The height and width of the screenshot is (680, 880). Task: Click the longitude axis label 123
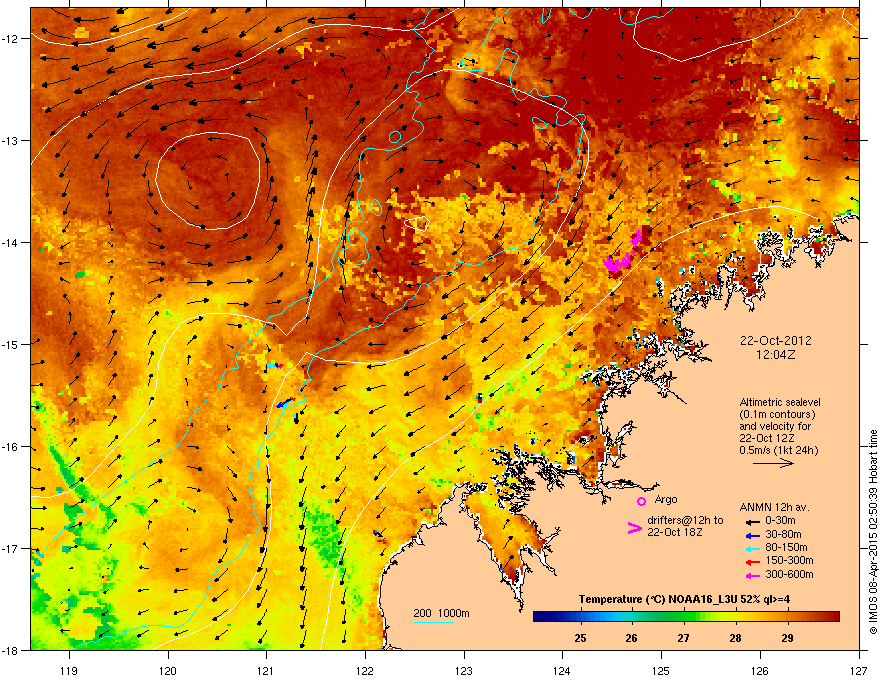click(464, 670)
